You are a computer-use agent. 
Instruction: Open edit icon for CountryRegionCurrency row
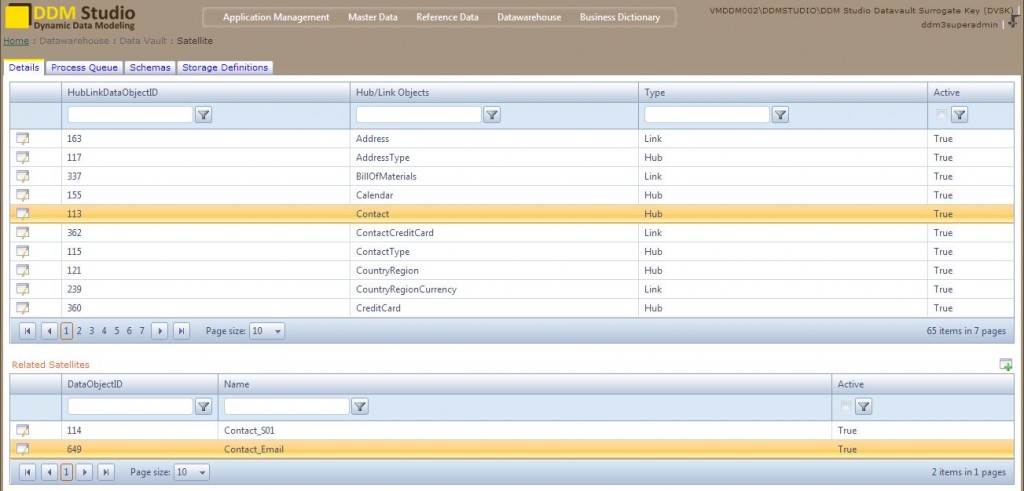point(23,289)
